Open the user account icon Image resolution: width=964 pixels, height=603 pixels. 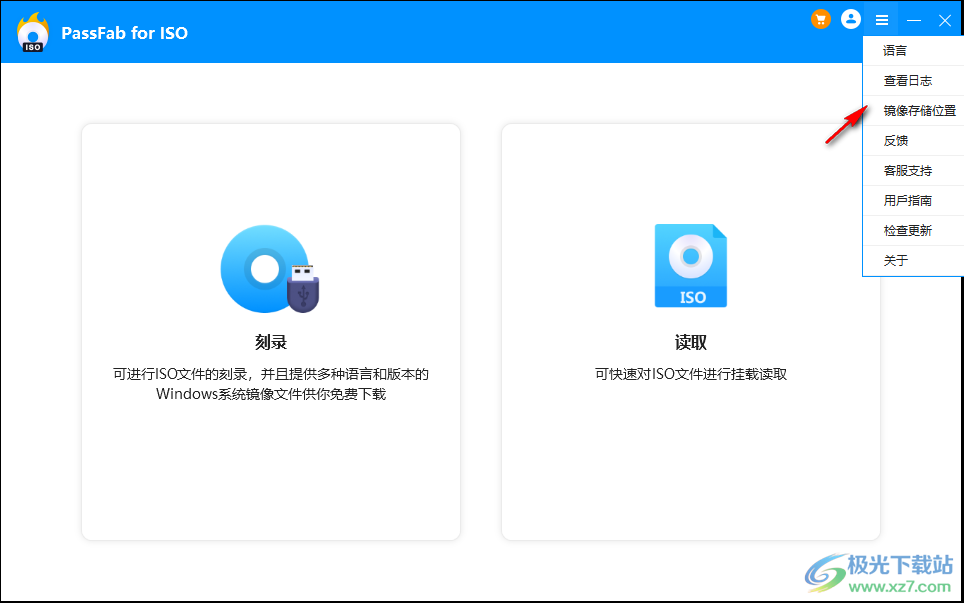point(851,20)
